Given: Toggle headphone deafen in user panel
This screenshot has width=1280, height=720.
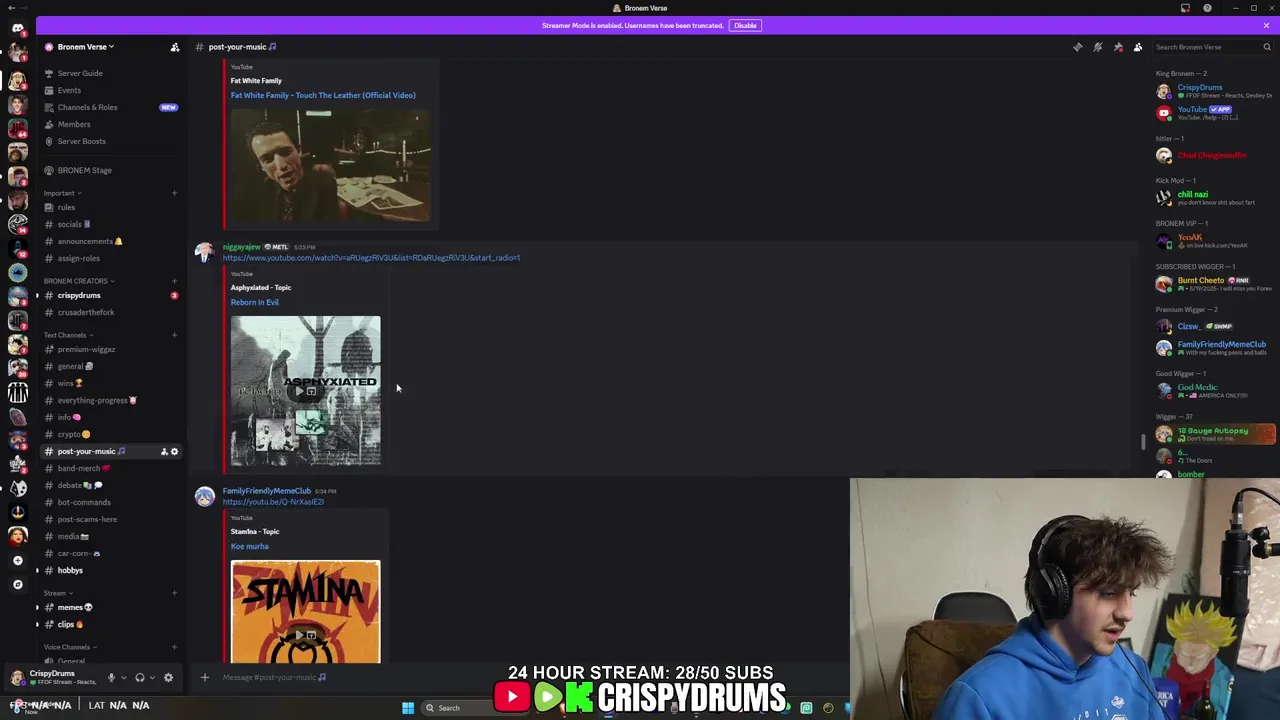Looking at the screenshot, I should 140,678.
